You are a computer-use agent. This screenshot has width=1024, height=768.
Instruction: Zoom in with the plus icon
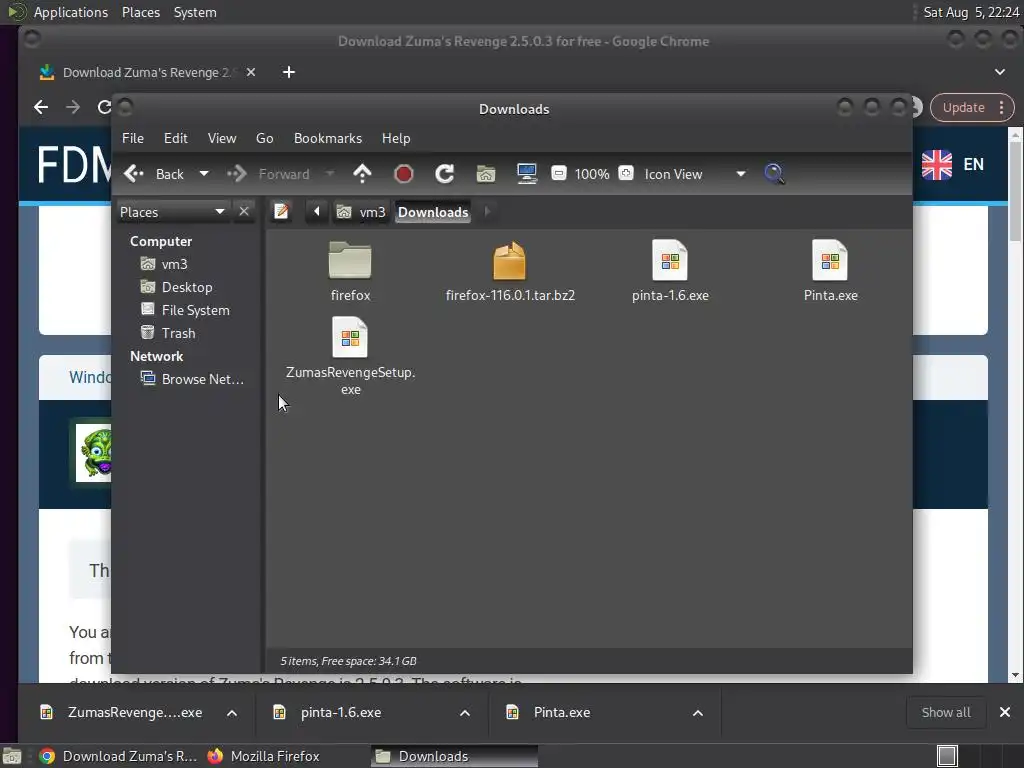tap(626, 173)
